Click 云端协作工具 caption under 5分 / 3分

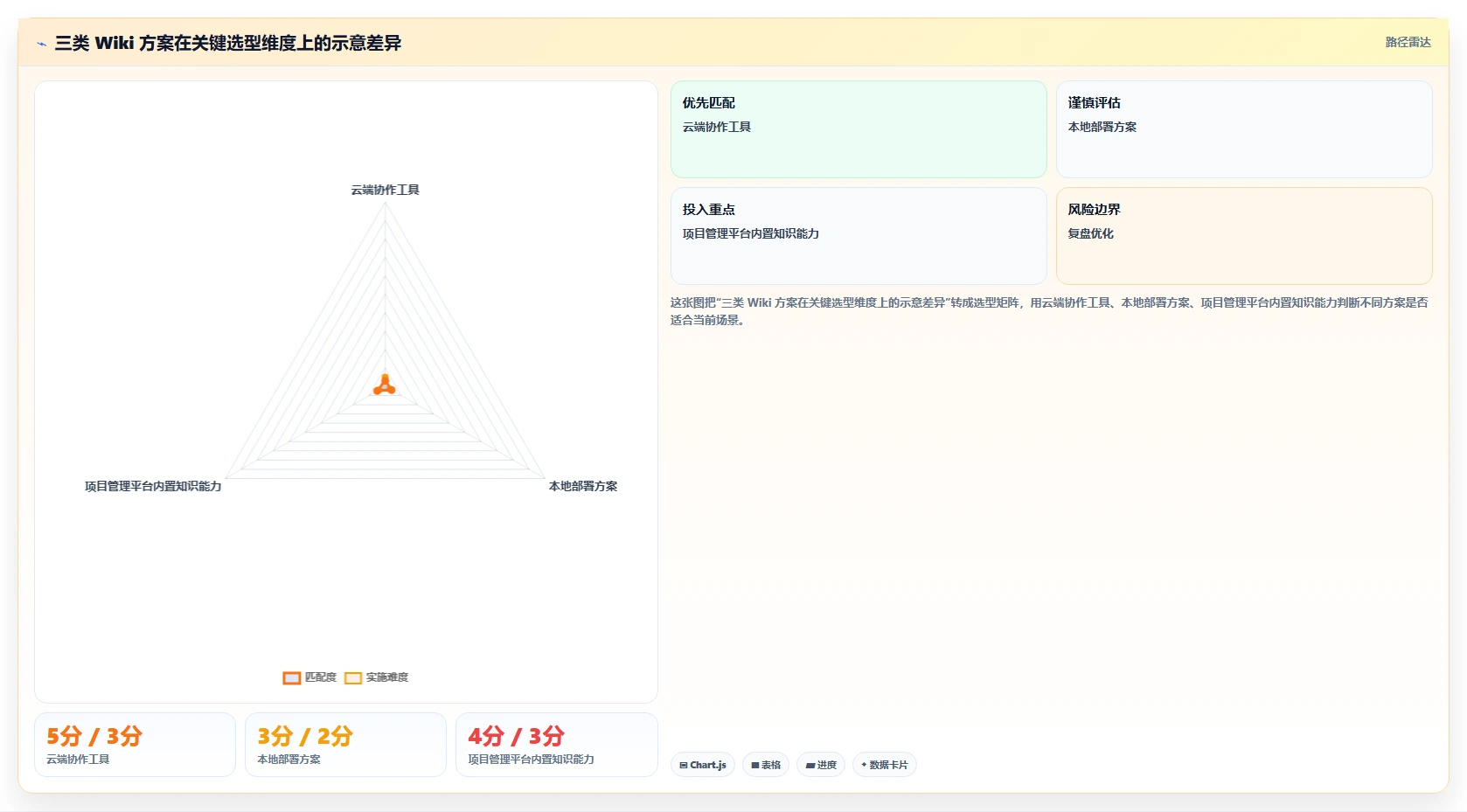pos(78,760)
